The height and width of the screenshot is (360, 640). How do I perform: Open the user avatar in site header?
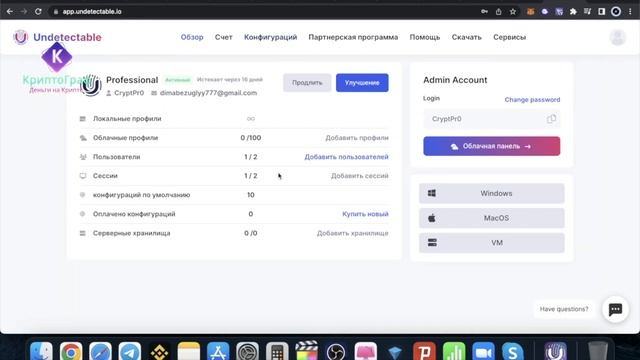618,37
